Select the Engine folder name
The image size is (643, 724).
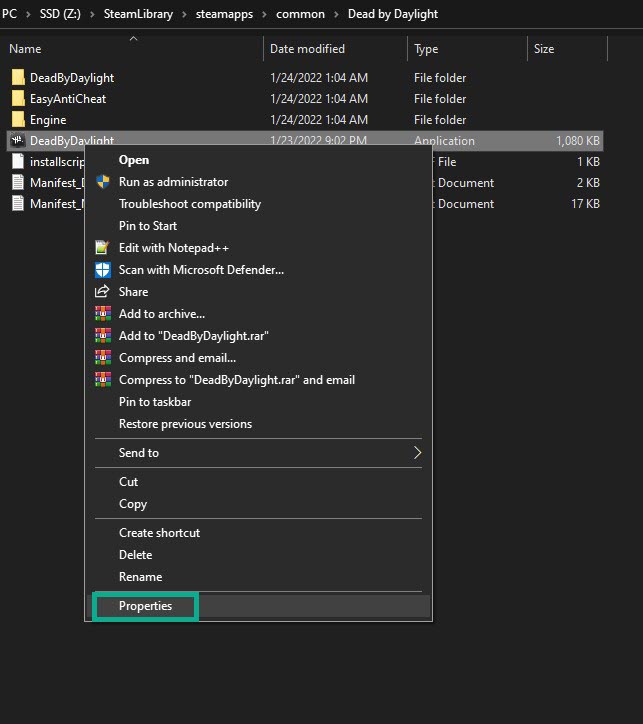(x=48, y=120)
